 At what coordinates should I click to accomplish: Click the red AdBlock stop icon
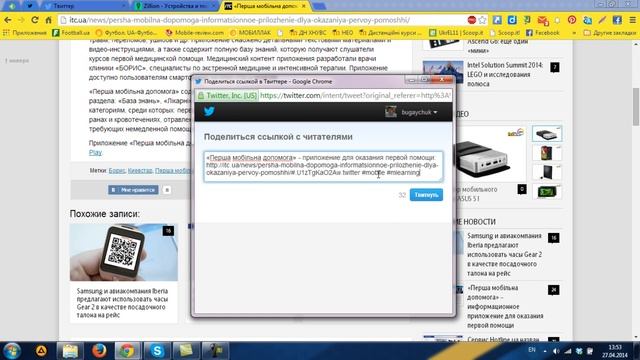pos(471,20)
